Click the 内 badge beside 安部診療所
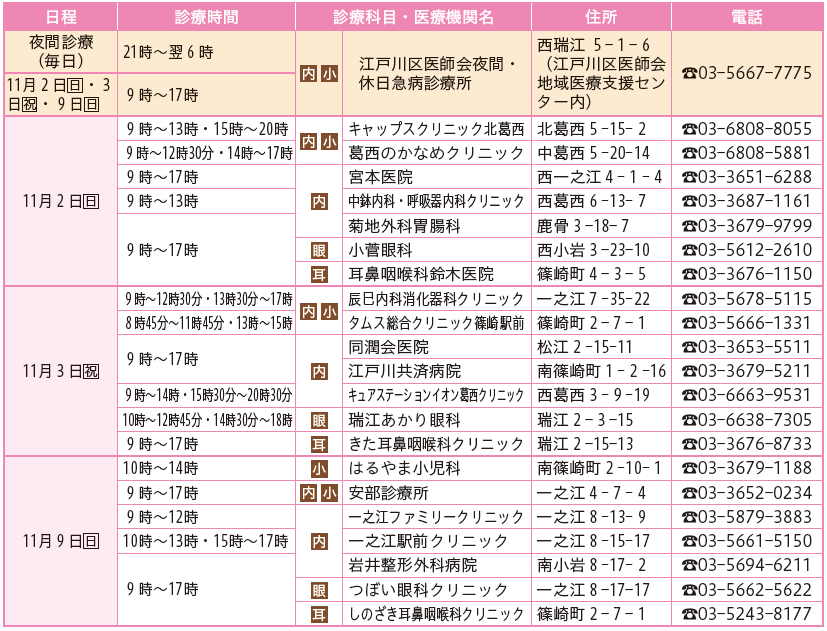 [309, 493]
